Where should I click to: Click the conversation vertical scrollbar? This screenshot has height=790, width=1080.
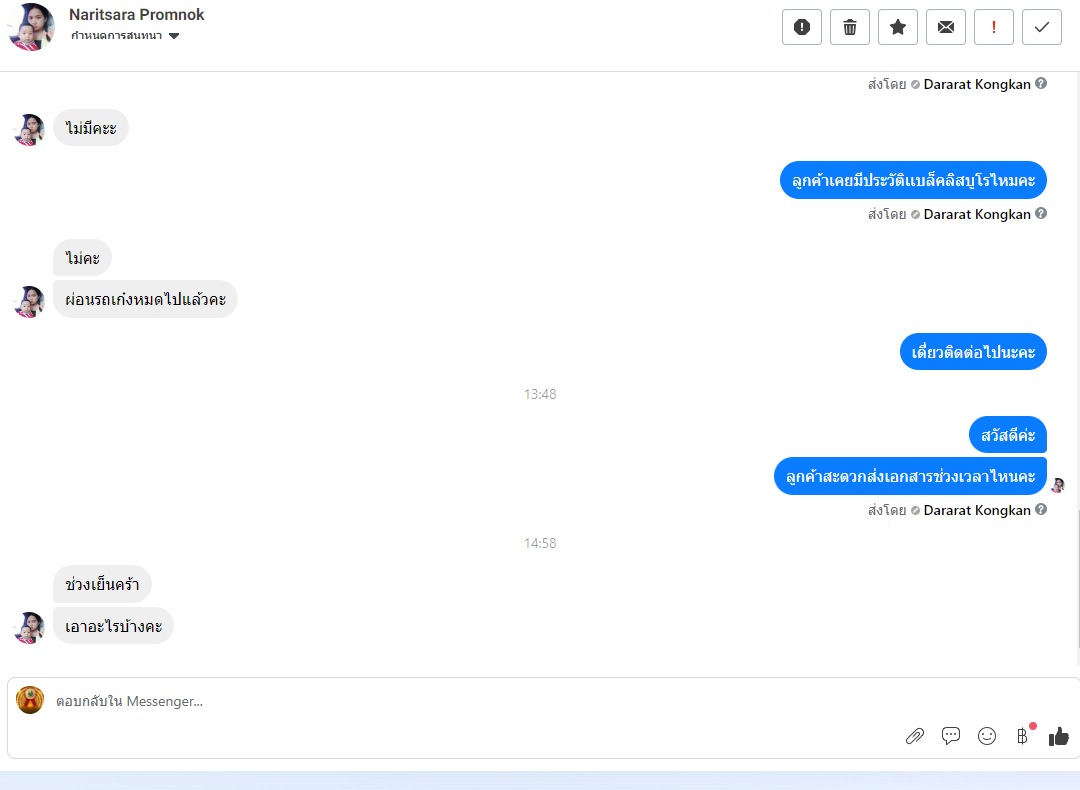coord(1078,579)
